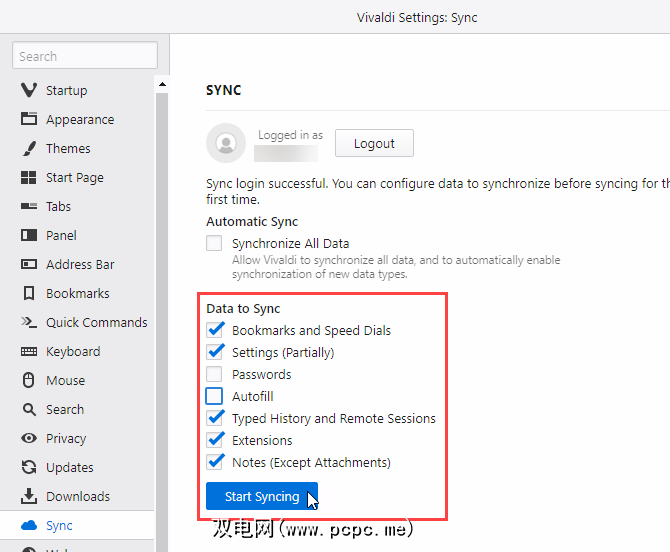Open Mouse settings section
670x552 pixels.
[x=66, y=381]
